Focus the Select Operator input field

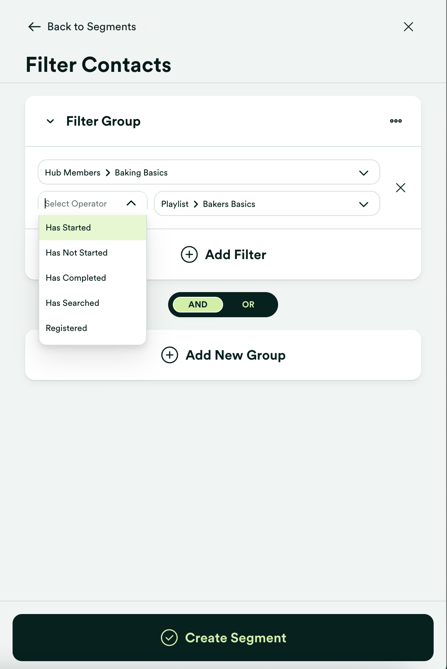[x=83, y=204]
